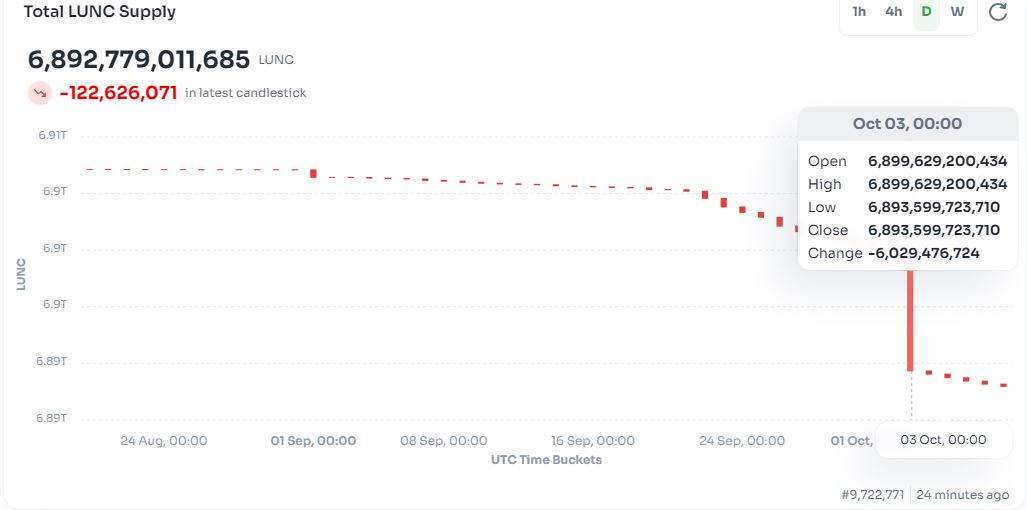This screenshot has width=1027, height=510.
Task: Click the 01 Sep candlestick
Action: pos(313,173)
